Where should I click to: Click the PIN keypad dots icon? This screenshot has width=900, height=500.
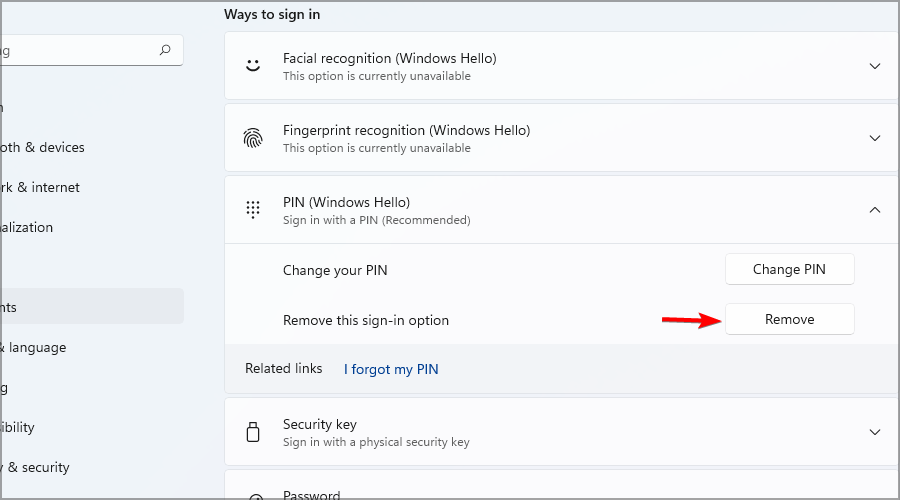[x=253, y=210]
